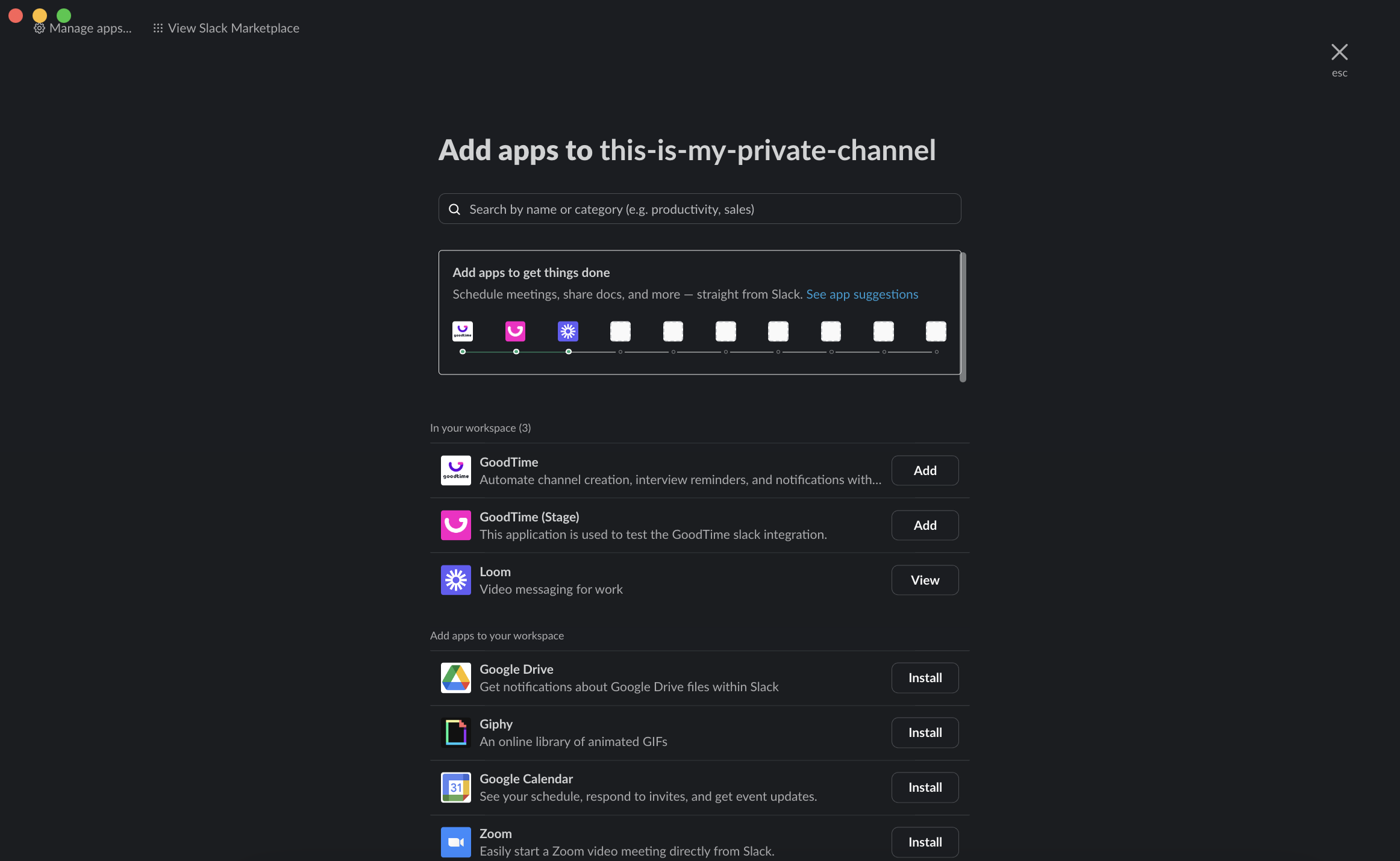Click the Giphy app icon

[x=455, y=732]
